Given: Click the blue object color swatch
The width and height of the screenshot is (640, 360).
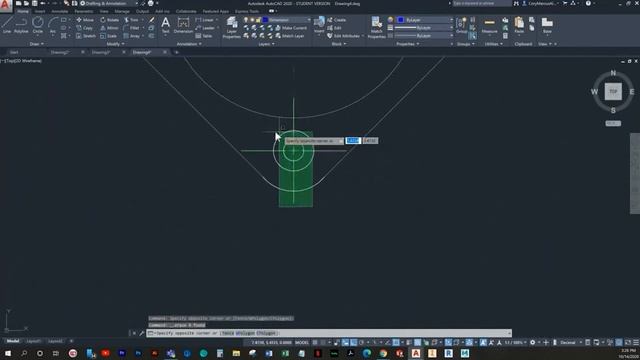Looking at the screenshot, I should click(400, 20).
